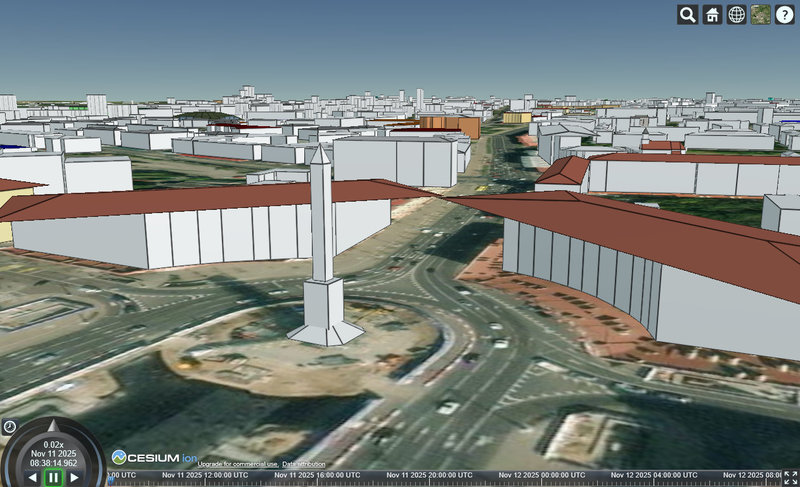Open the scene mode picker globe

[x=736, y=15]
